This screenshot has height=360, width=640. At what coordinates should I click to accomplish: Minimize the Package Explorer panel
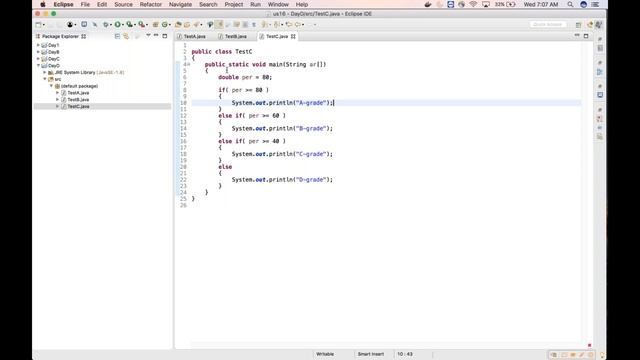156,36
